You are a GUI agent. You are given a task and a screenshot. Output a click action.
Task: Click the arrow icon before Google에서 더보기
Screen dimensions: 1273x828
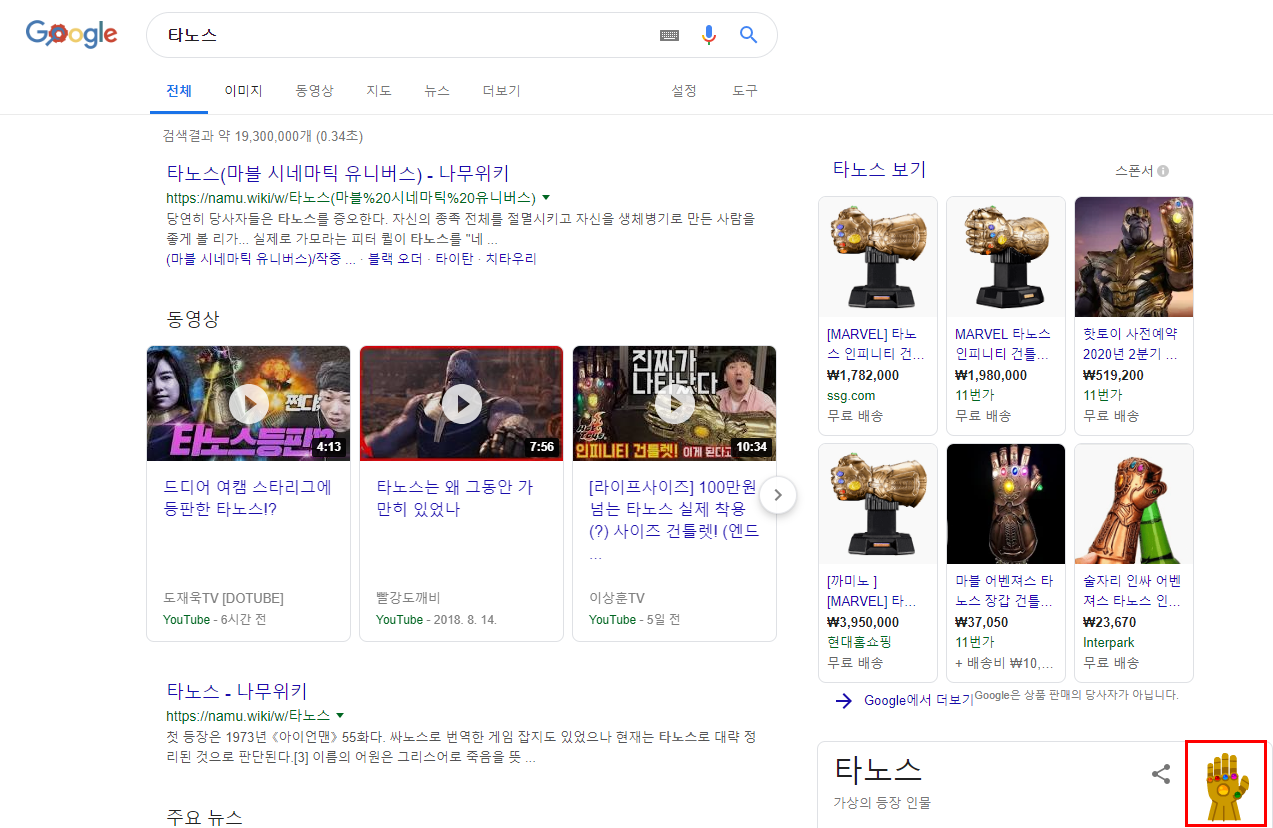845,700
